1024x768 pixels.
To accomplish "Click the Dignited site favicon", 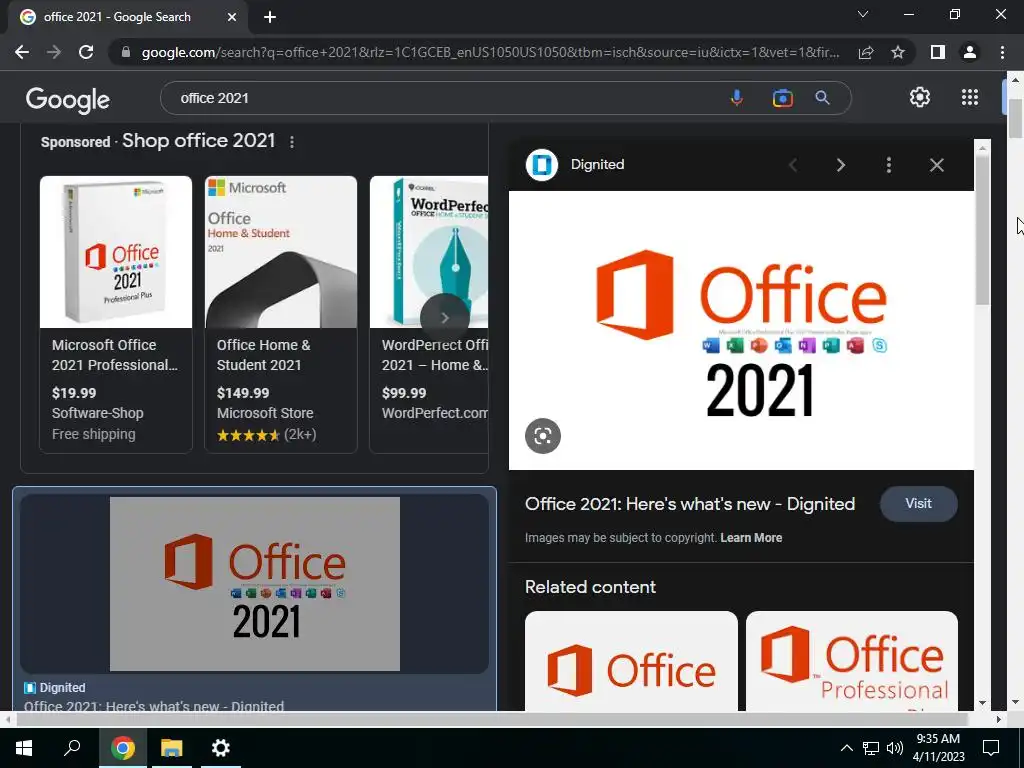I will click(541, 165).
